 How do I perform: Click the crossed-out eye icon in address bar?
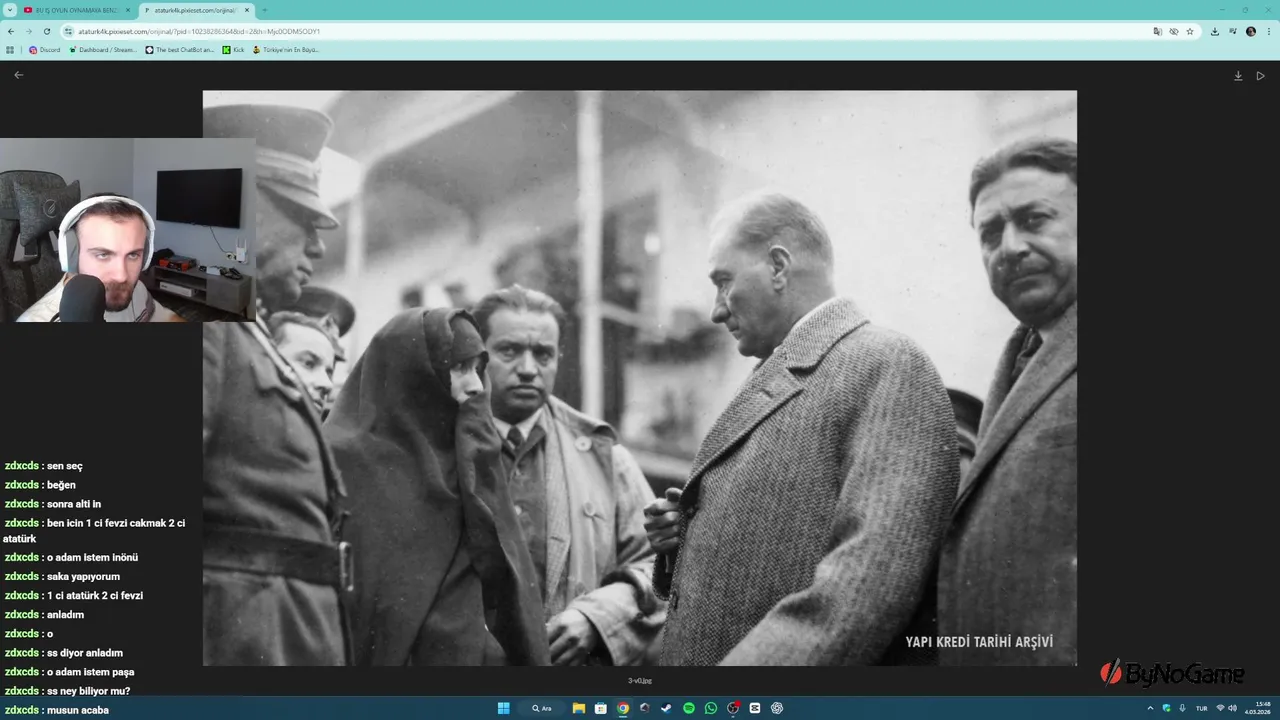(1174, 31)
